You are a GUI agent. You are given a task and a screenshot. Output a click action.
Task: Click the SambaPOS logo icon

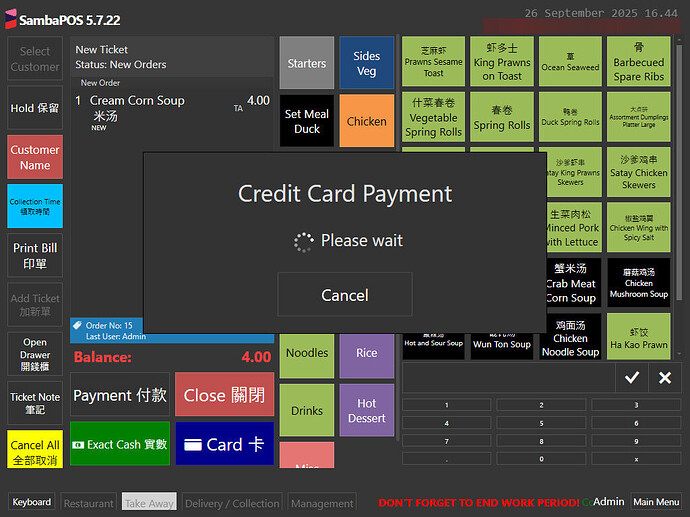coord(10,20)
